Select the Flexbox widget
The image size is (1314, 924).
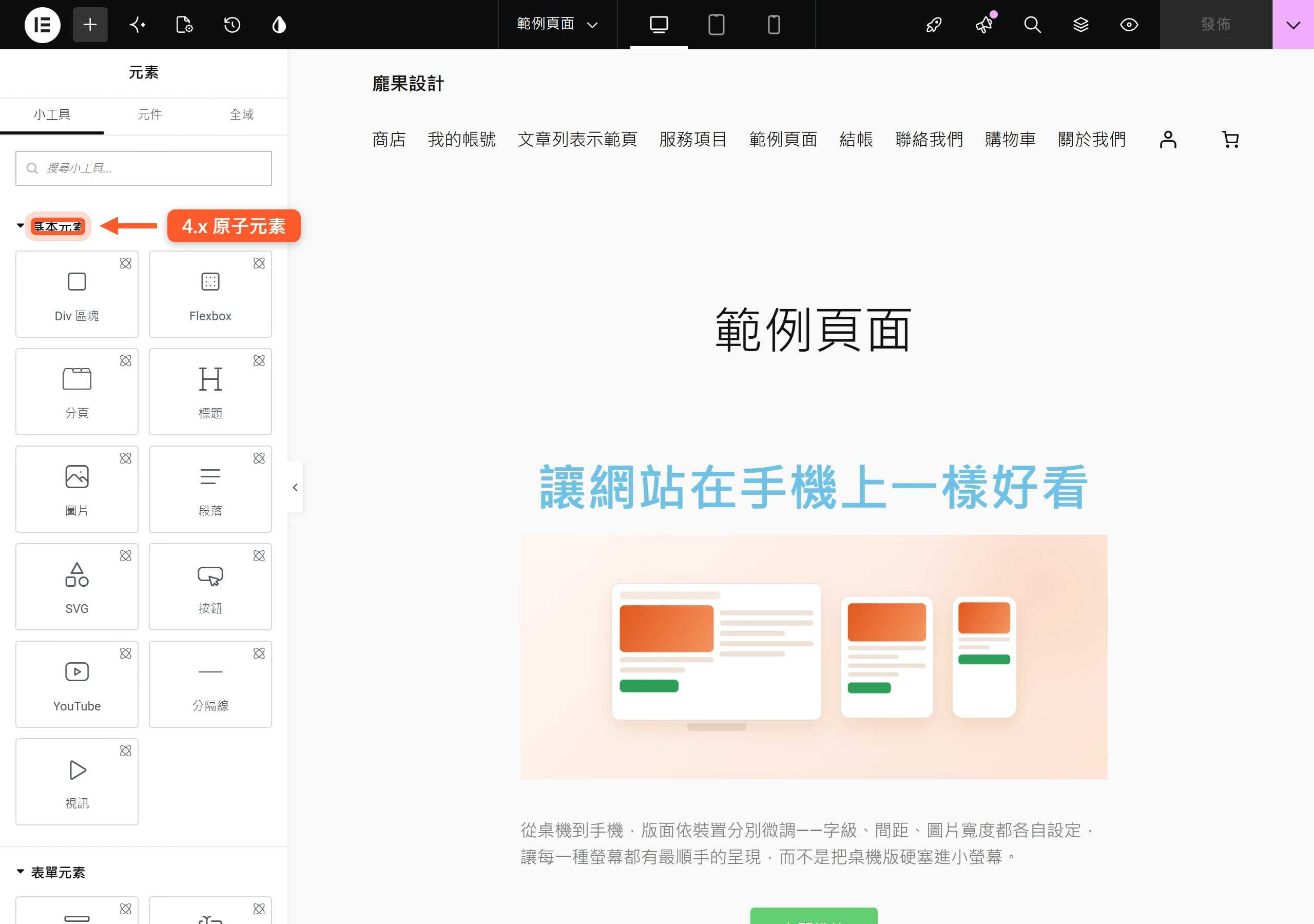210,294
